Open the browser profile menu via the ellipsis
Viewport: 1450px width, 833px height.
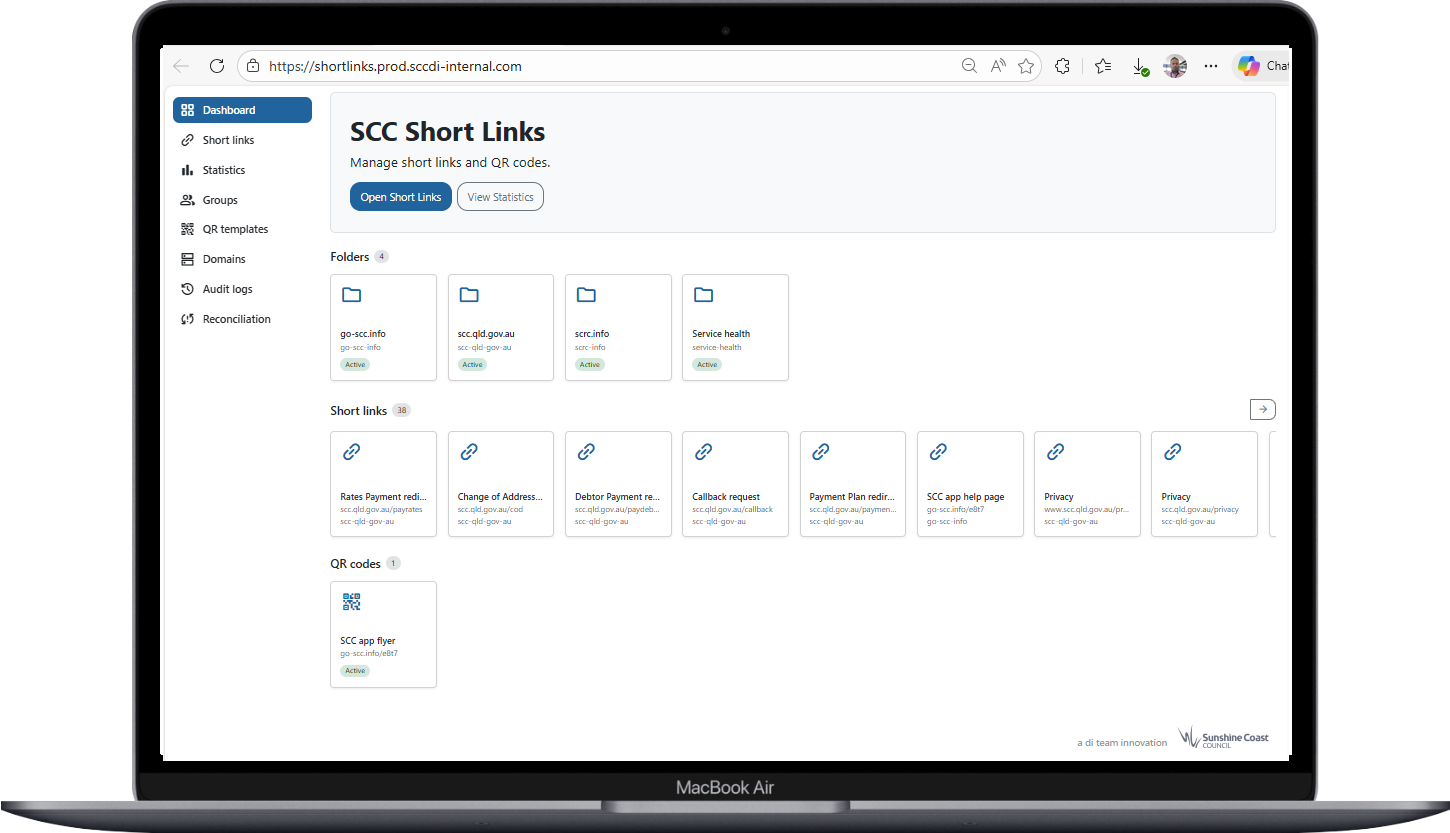tap(1210, 65)
